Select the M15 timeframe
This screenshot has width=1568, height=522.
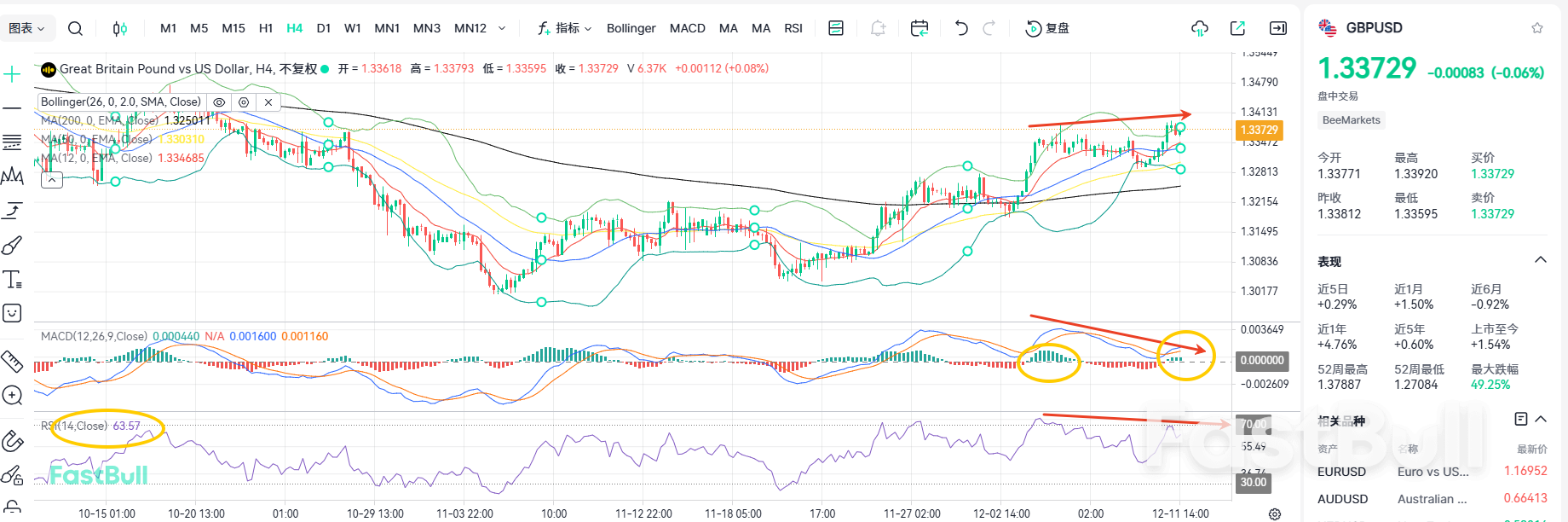point(233,28)
